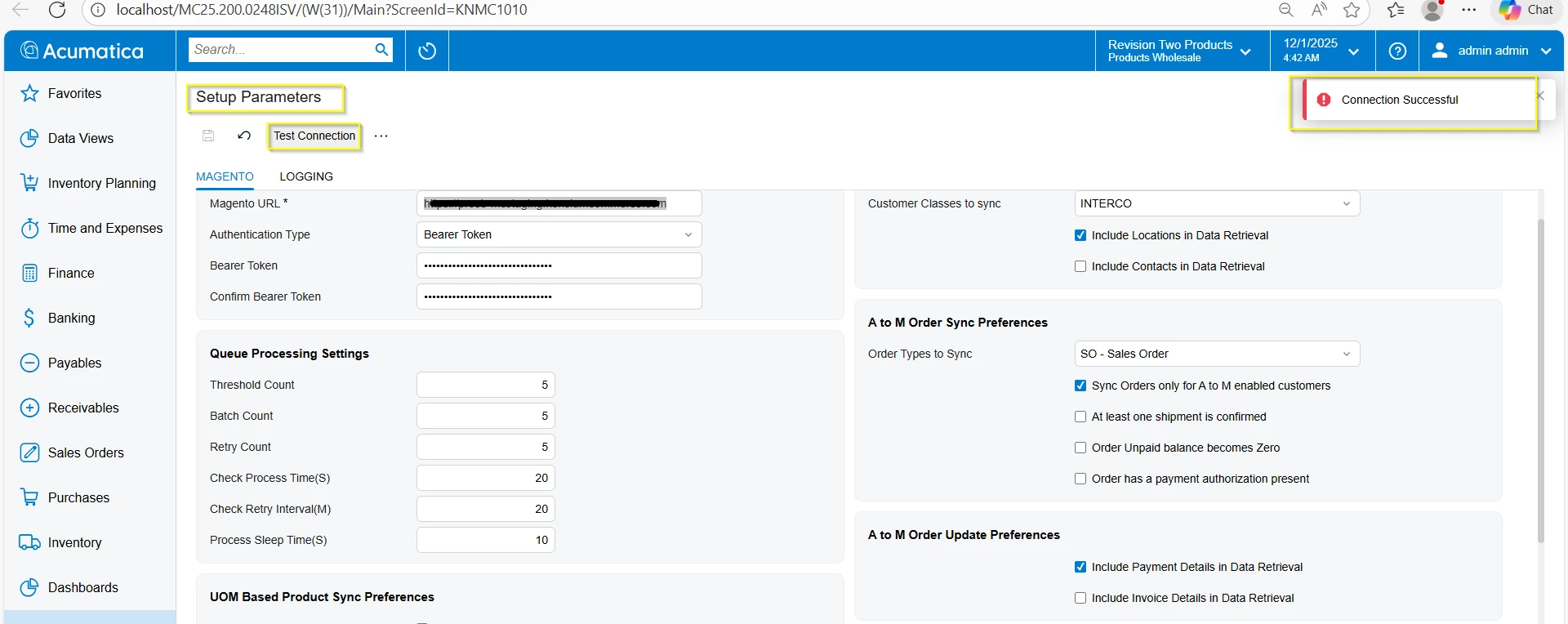This screenshot has width=1568, height=624.
Task: Switch to the MAGENTO tab
Action: tap(225, 176)
